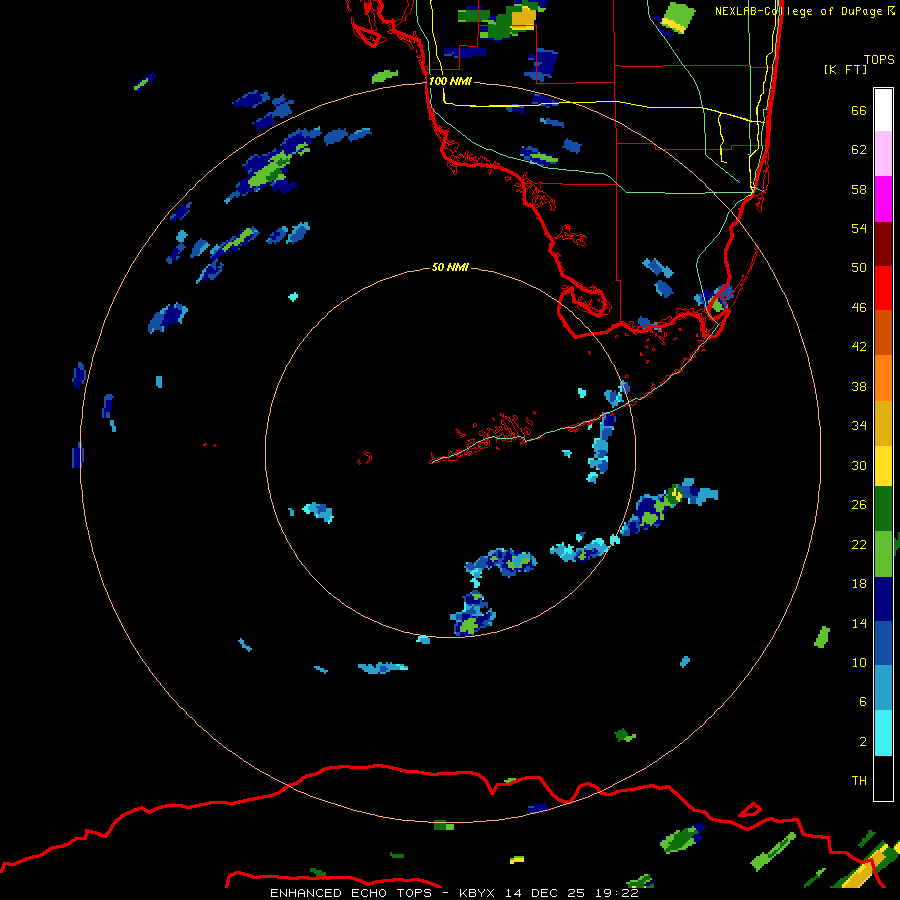Click the '26' legend value
This screenshot has width=900, height=900.
[859, 505]
